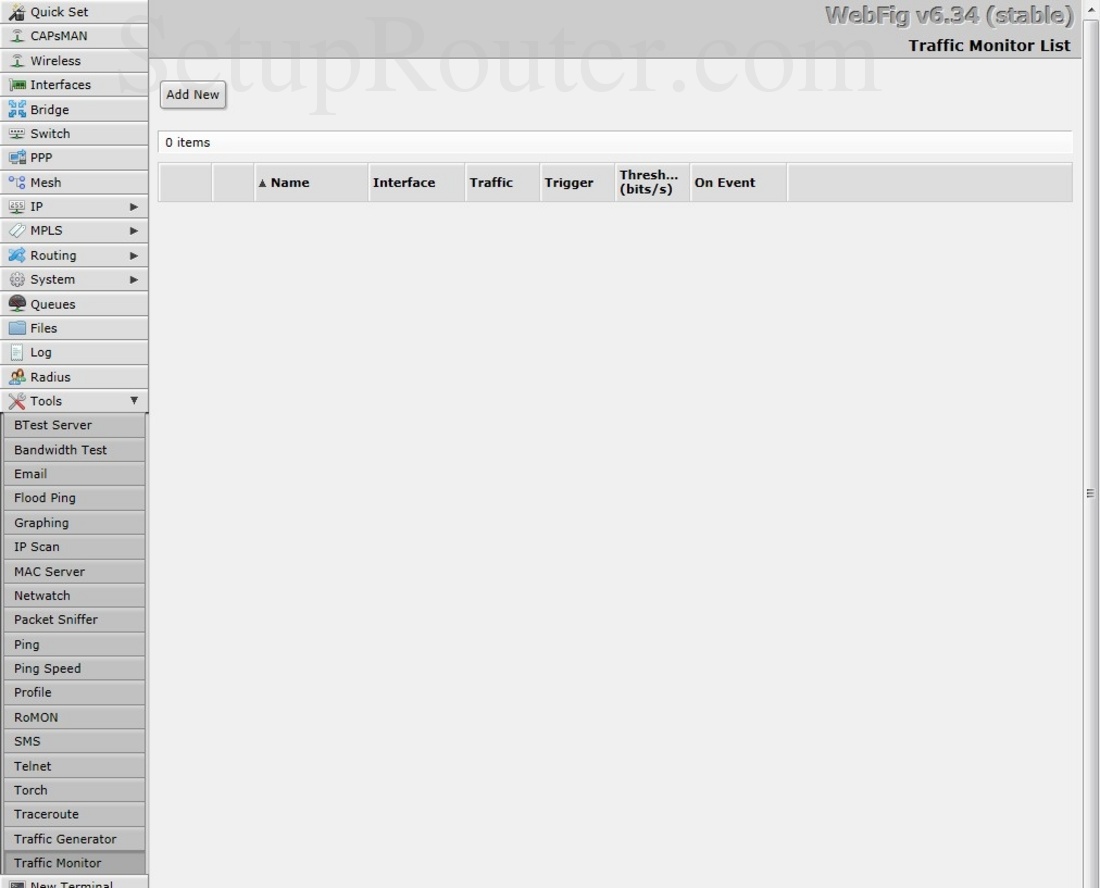Screen dimensions: 1100x888
Task: Click the '0 items' status text
Action: coord(187,142)
